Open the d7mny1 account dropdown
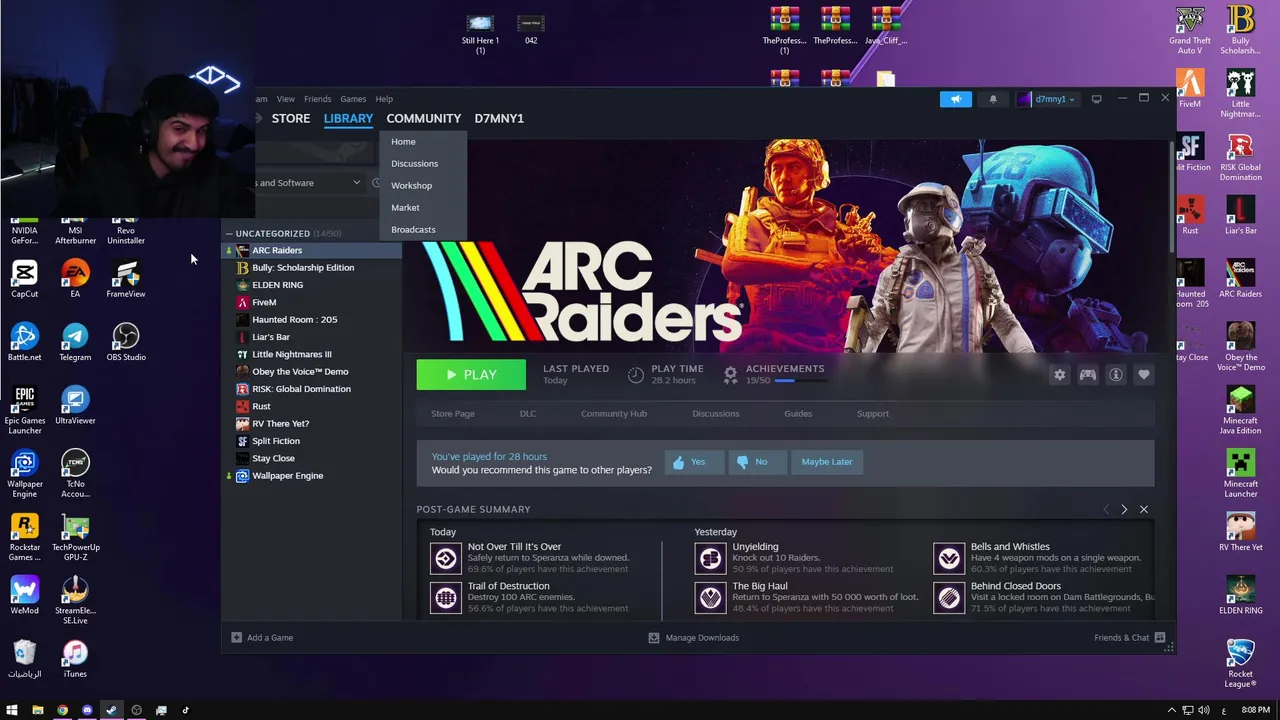 1048,99
